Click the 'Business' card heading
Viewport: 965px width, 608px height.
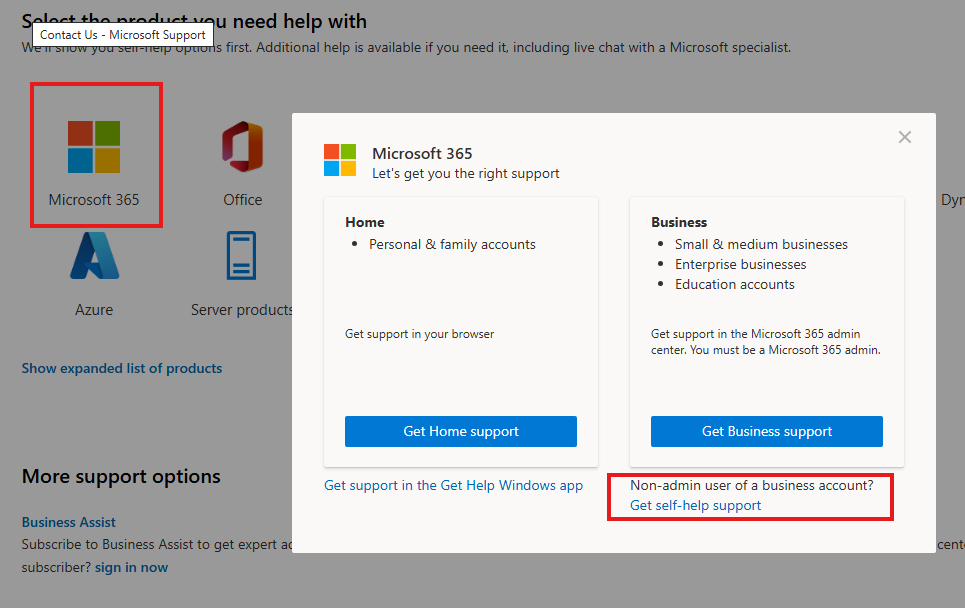point(679,222)
